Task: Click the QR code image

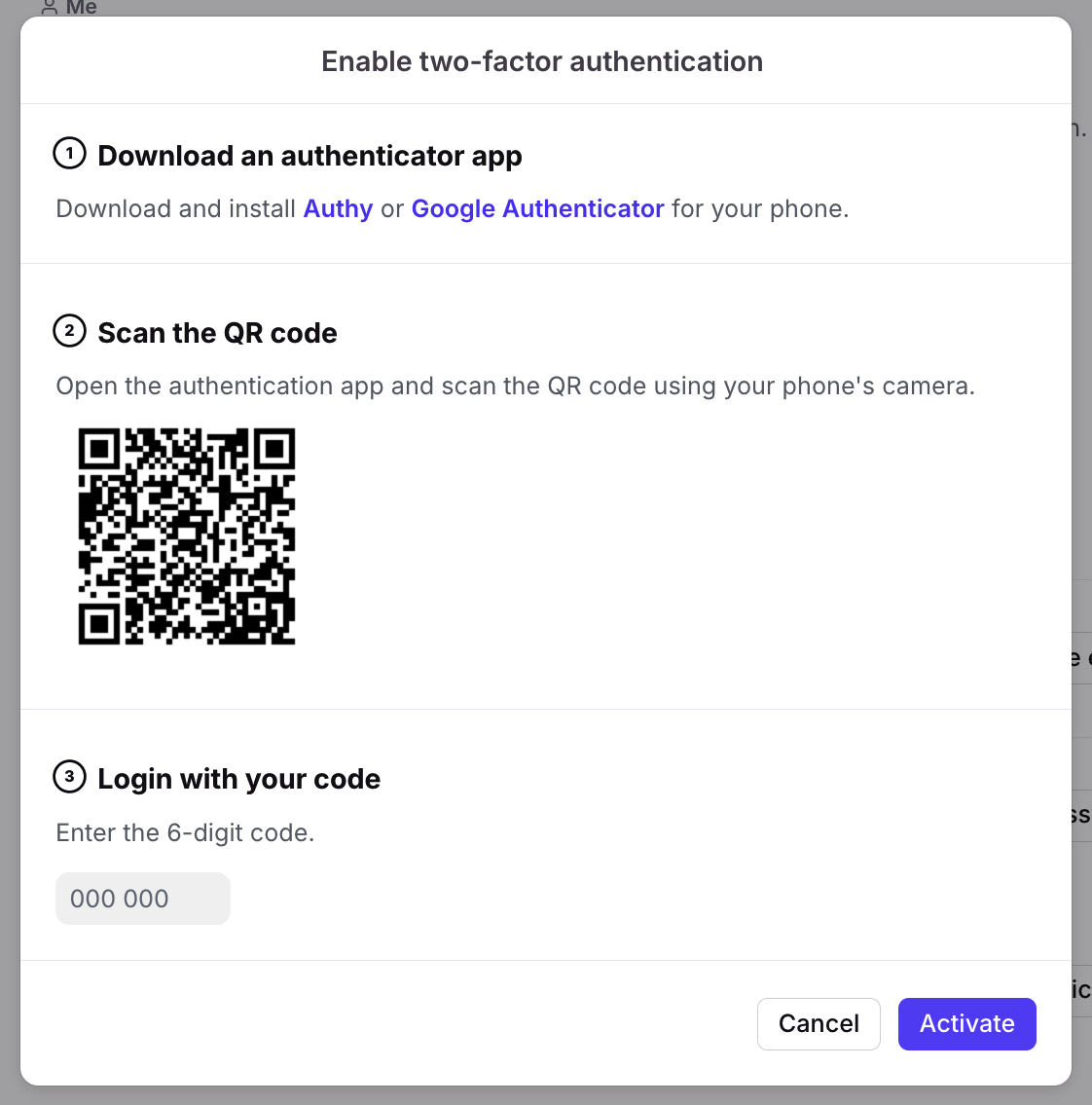Action: [x=187, y=536]
